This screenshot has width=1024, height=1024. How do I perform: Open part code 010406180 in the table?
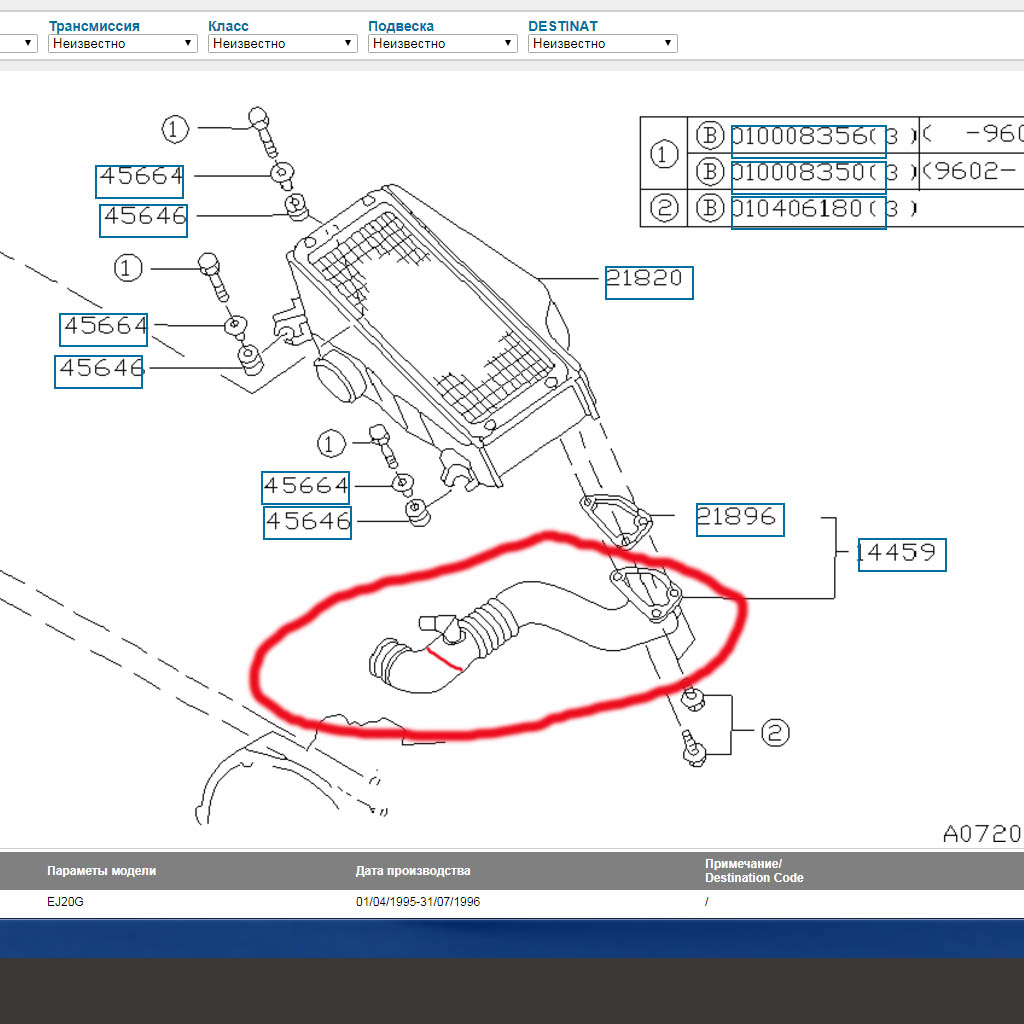point(808,210)
